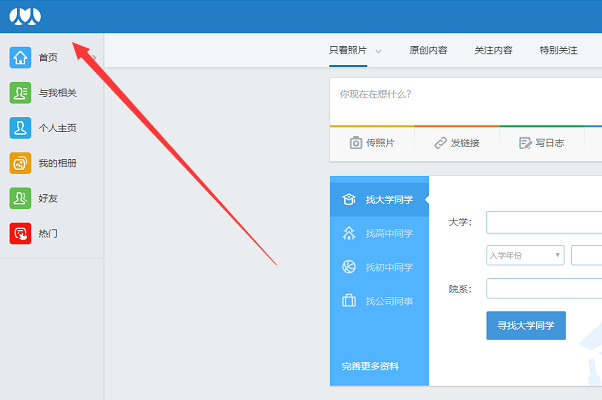This screenshot has width=602, height=400.
Task: Switch to the 关注内容 tab
Action: [x=493, y=50]
